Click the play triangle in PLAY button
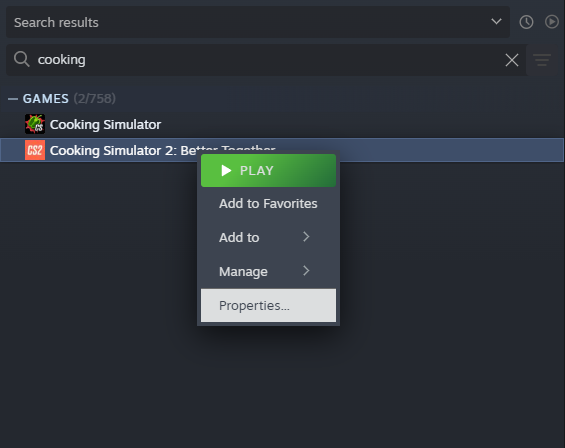The image size is (565, 448). point(226,170)
